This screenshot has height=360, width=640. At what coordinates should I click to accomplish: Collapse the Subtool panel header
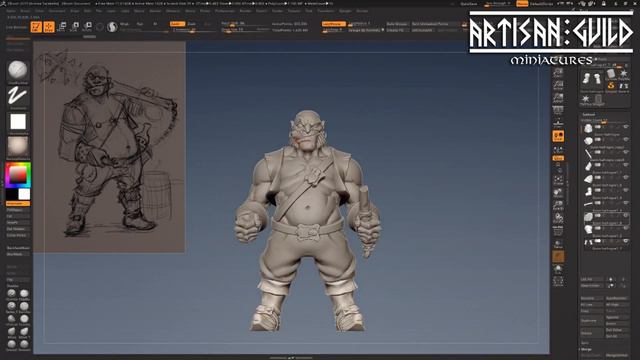[x=589, y=115]
